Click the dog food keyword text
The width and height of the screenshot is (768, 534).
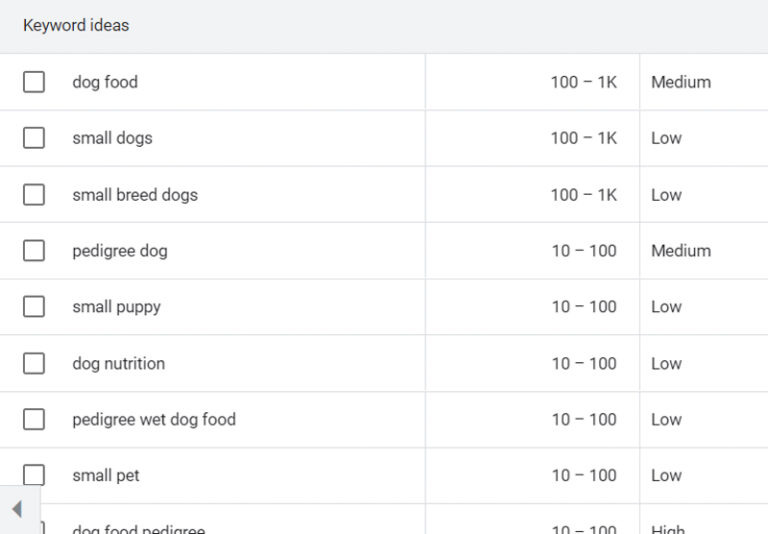tap(105, 82)
